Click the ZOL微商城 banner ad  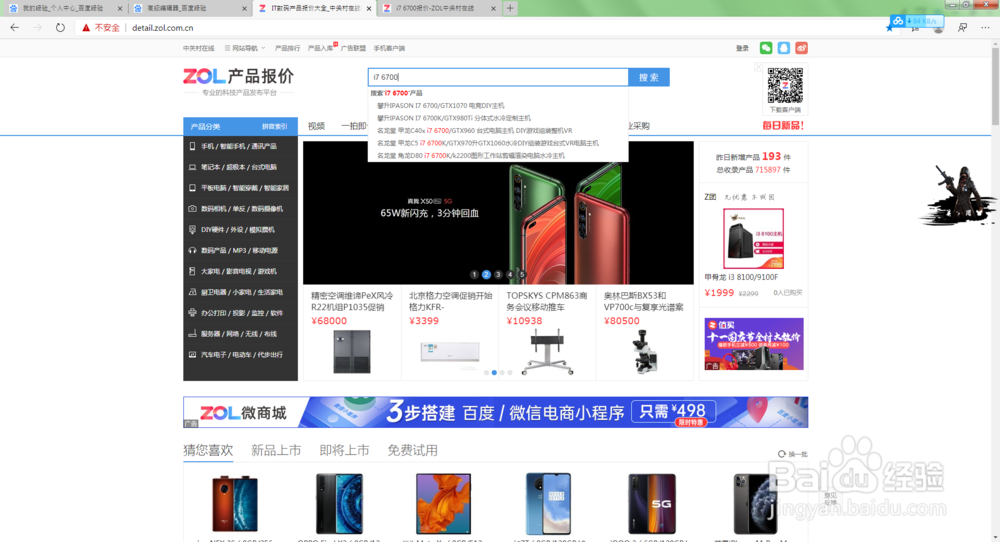tap(496, 412)
